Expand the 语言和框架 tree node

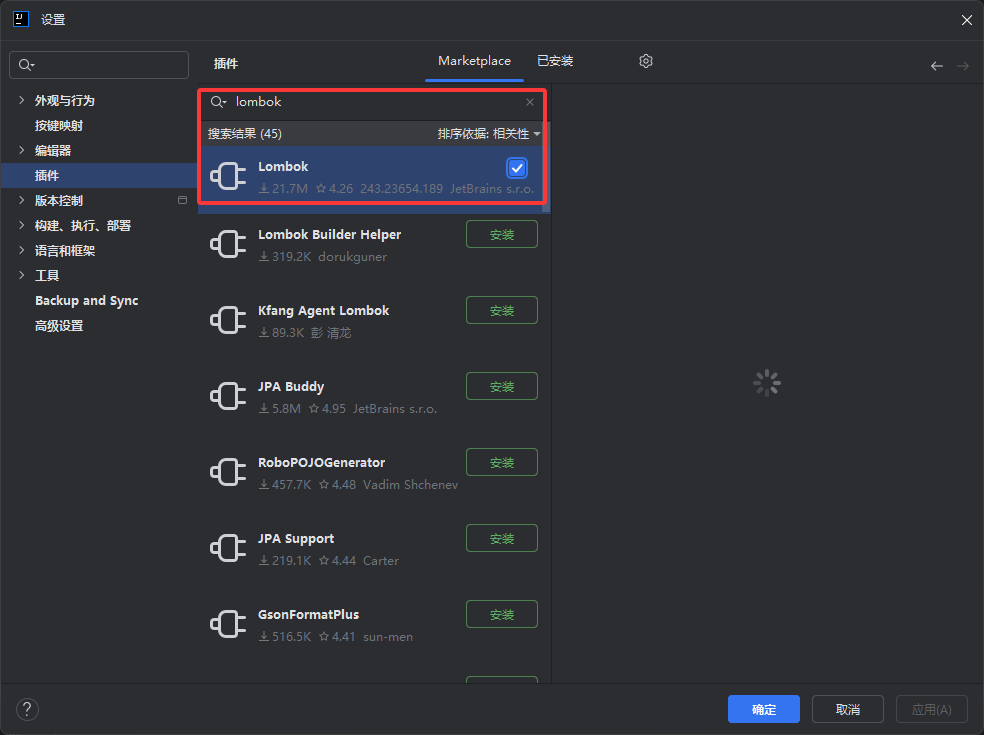[22, 250]
